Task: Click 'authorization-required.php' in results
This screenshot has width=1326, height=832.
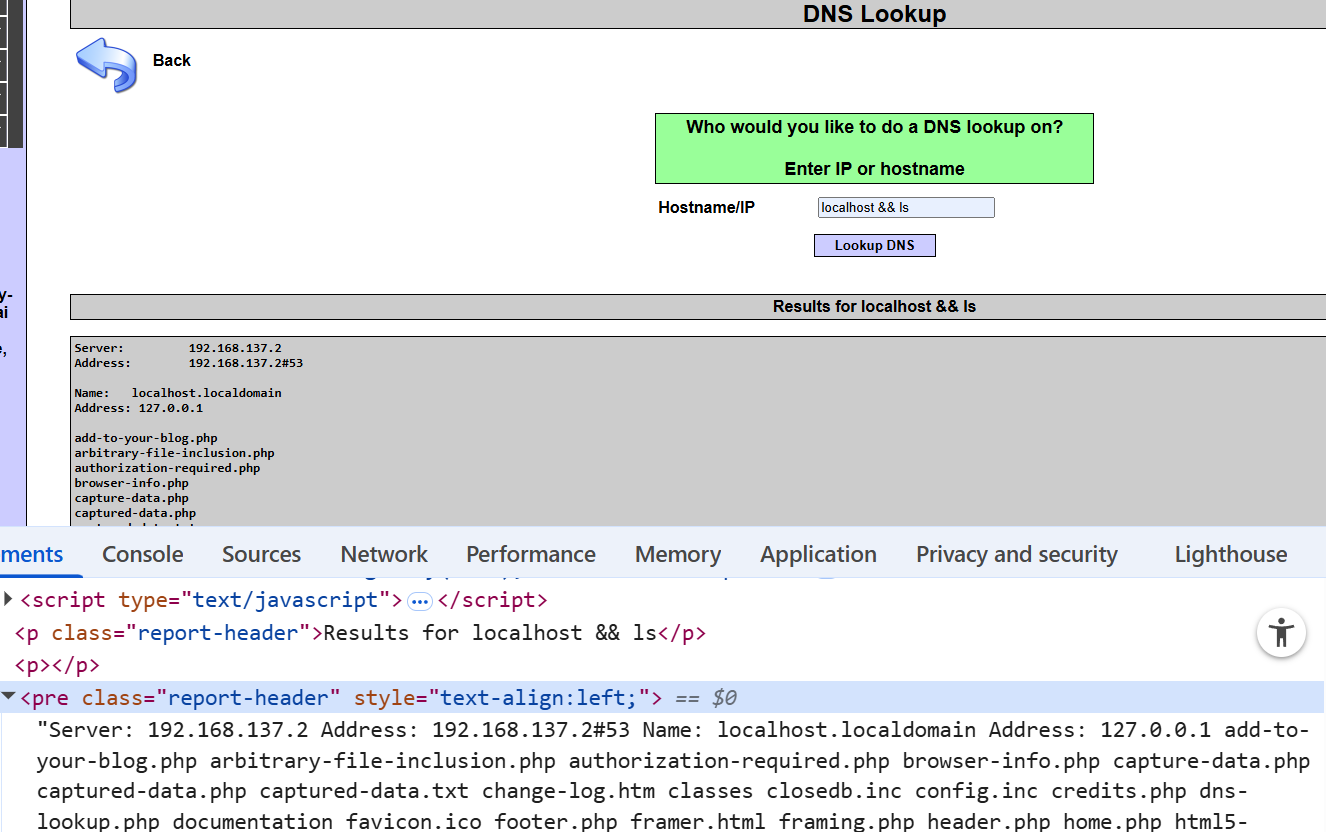Action: pos(167,468)
